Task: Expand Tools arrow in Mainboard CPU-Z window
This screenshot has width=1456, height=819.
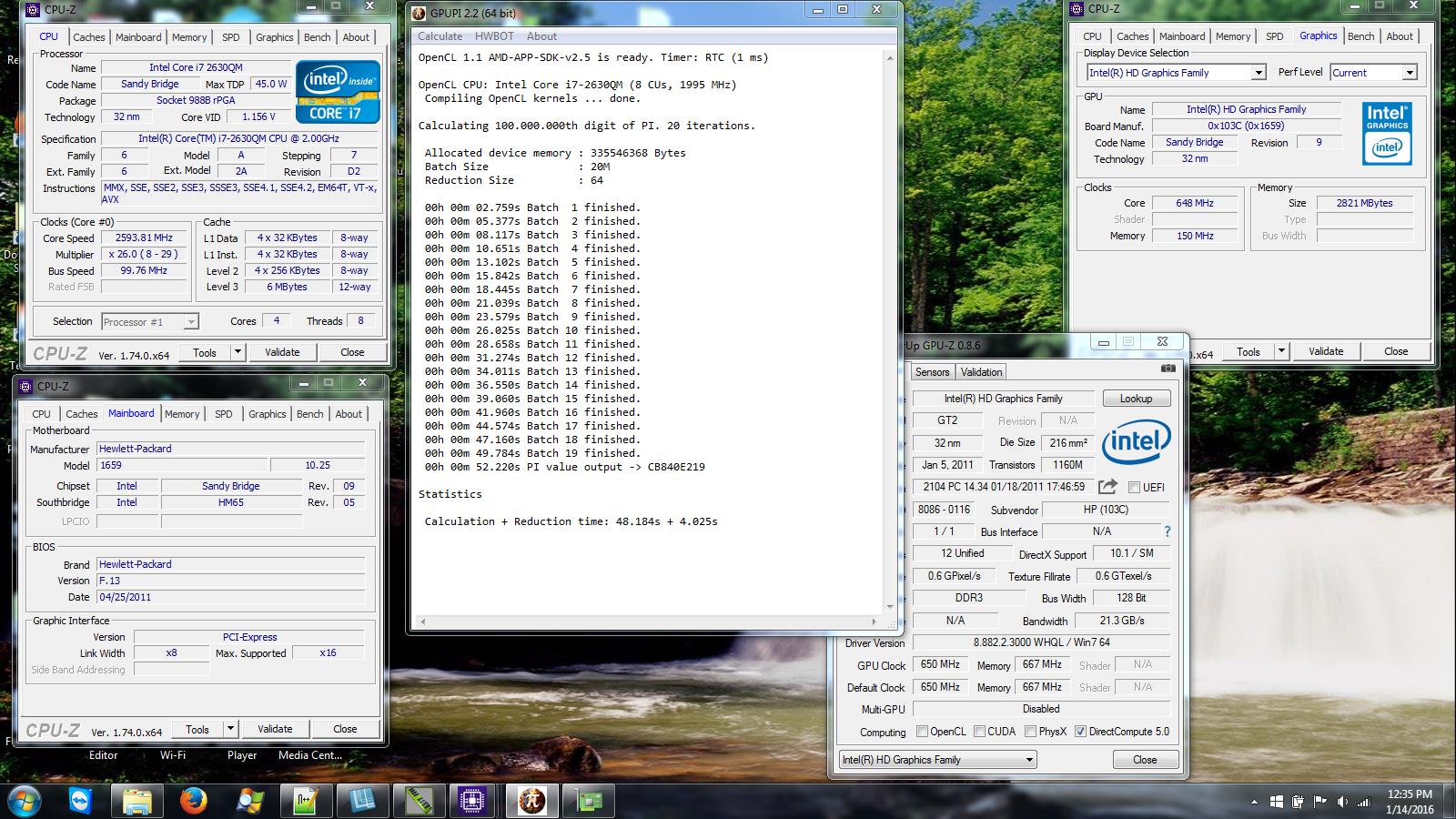Action: pyautogui.click(x=230, y=729)
